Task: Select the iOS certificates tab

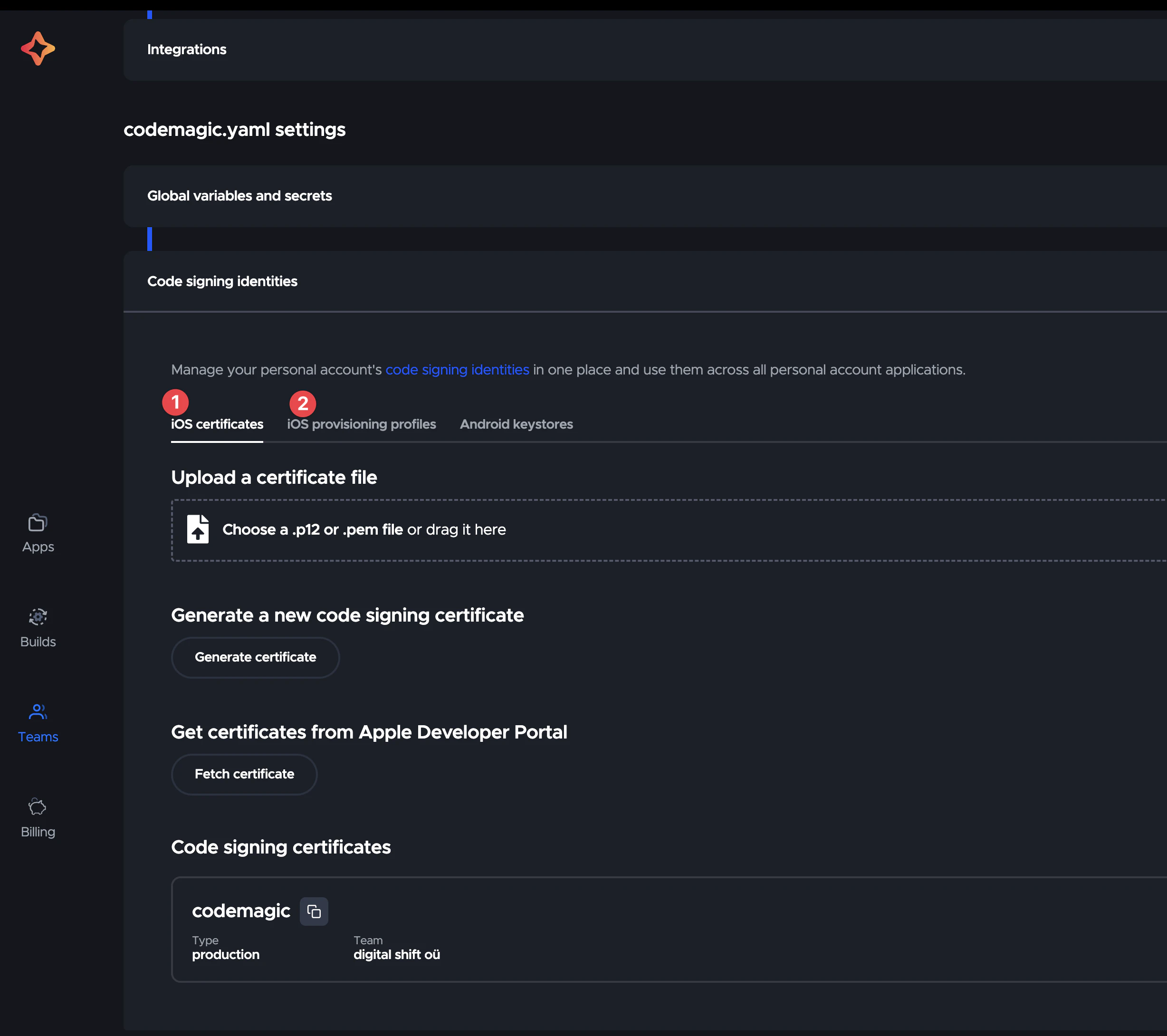Action: click(218, 424)
